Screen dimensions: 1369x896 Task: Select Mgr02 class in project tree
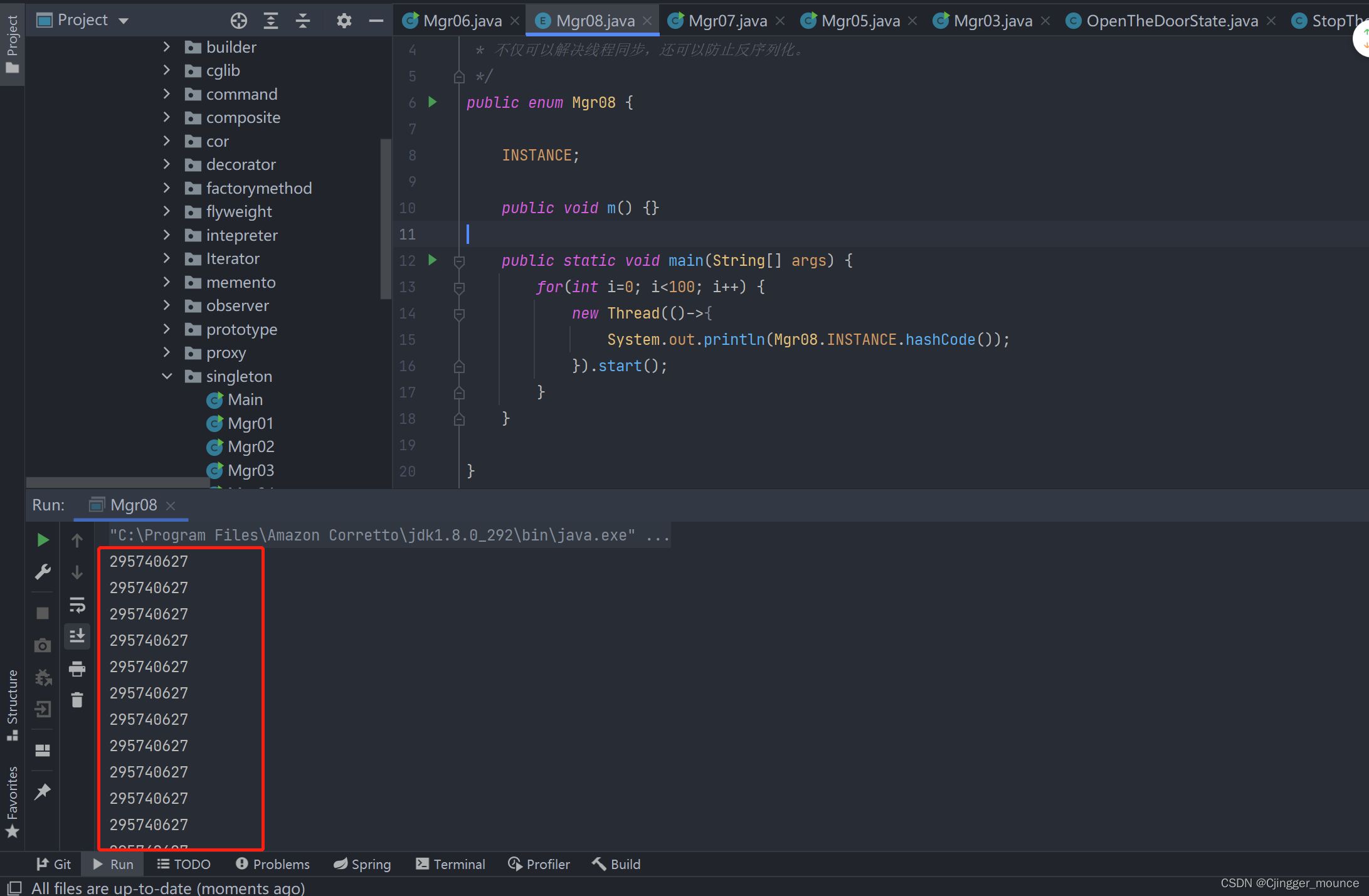[251, 446]
